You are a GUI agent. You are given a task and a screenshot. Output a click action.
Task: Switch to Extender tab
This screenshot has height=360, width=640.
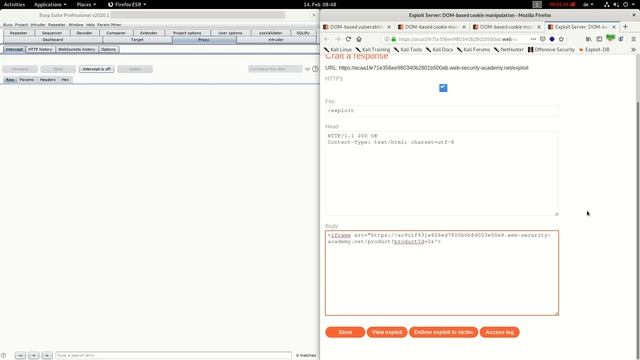pyautogui.click(x=148, y=33)
